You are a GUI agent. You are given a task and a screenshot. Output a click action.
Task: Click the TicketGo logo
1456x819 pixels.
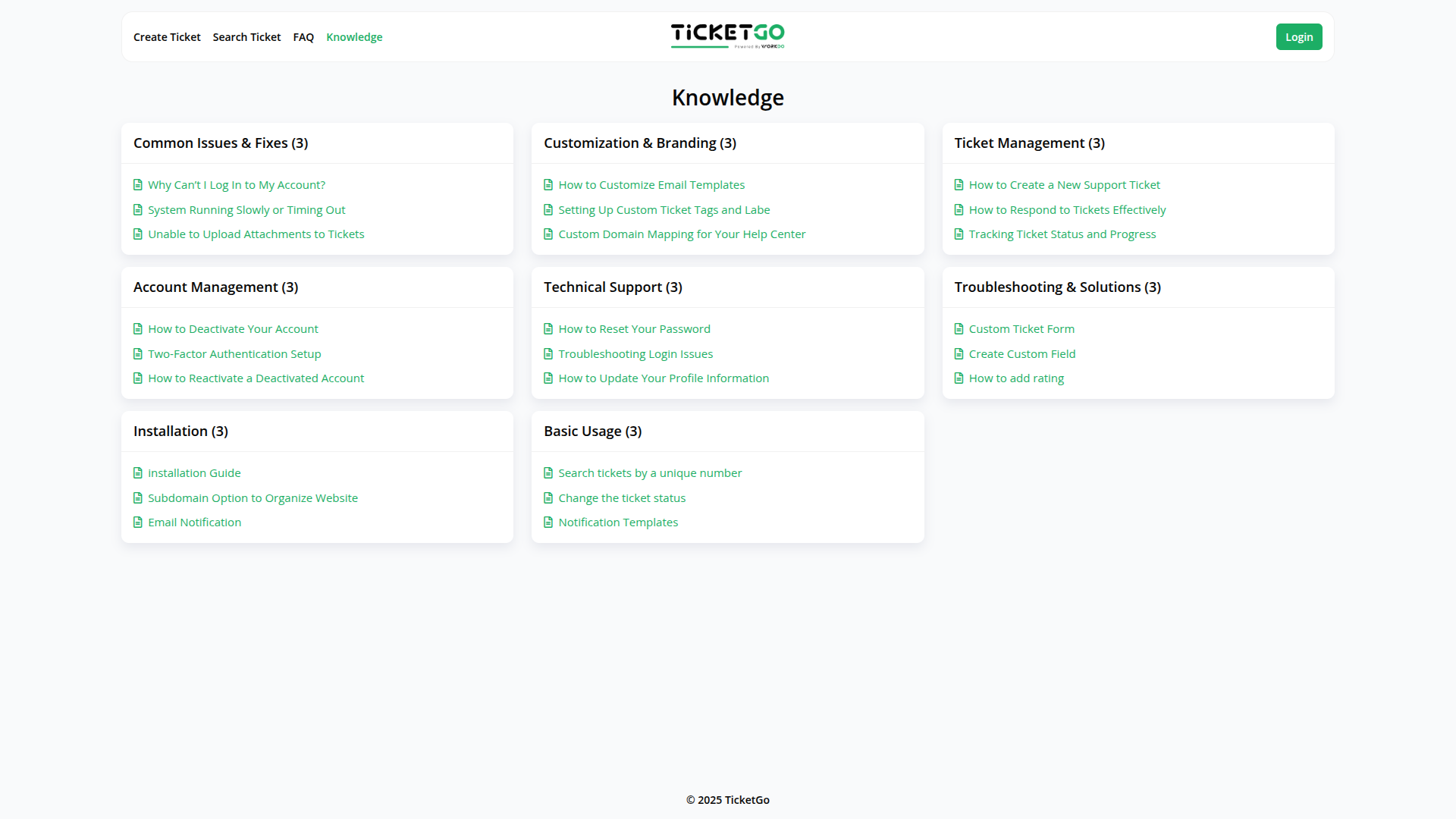tap(727, 36)
